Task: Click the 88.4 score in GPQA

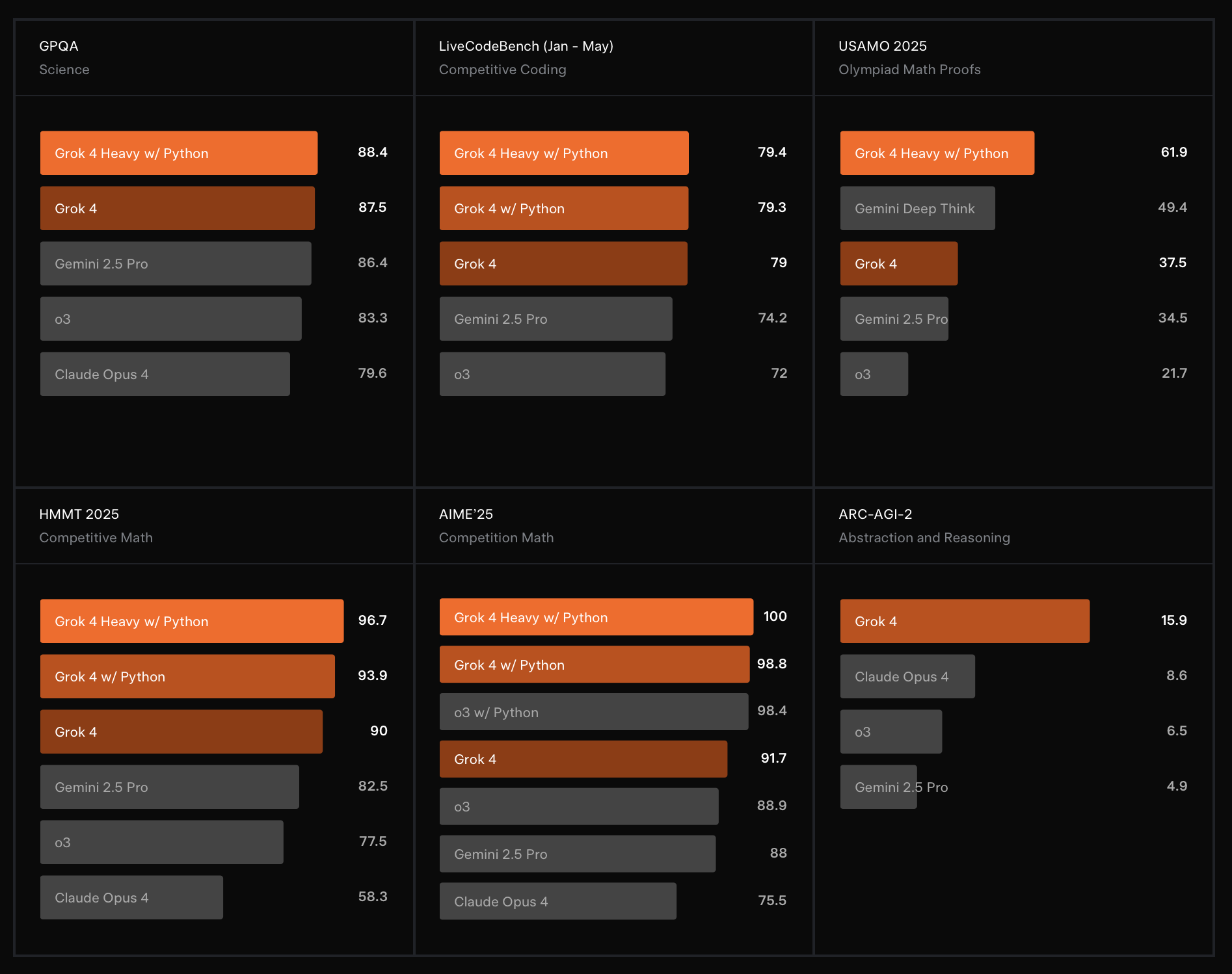Action: pyautogui.click(x=372, y=152)
